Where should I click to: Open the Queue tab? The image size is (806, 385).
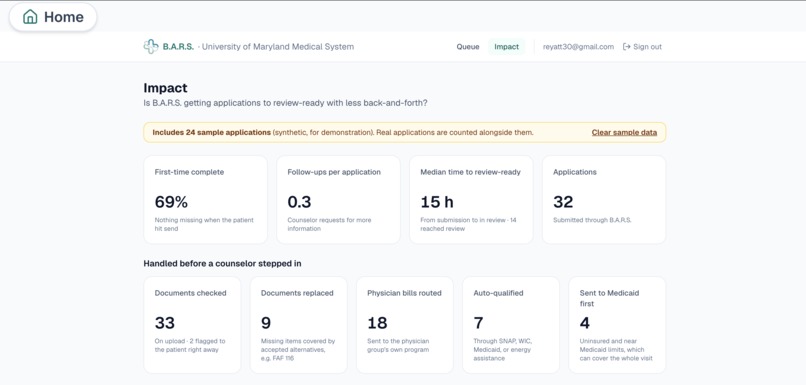point(468,47)
